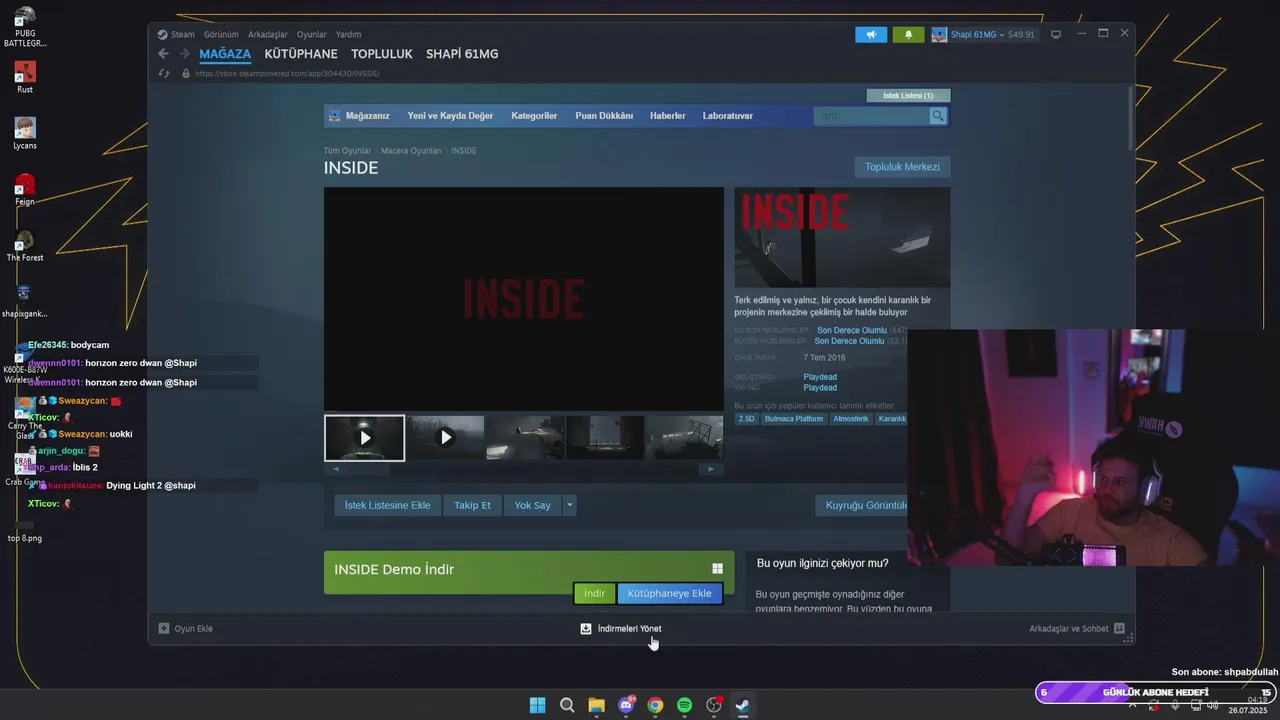Viewport: 1280px width, 720px height.
Task: Open the Oyunlar menu
Action: click(312, 34)
